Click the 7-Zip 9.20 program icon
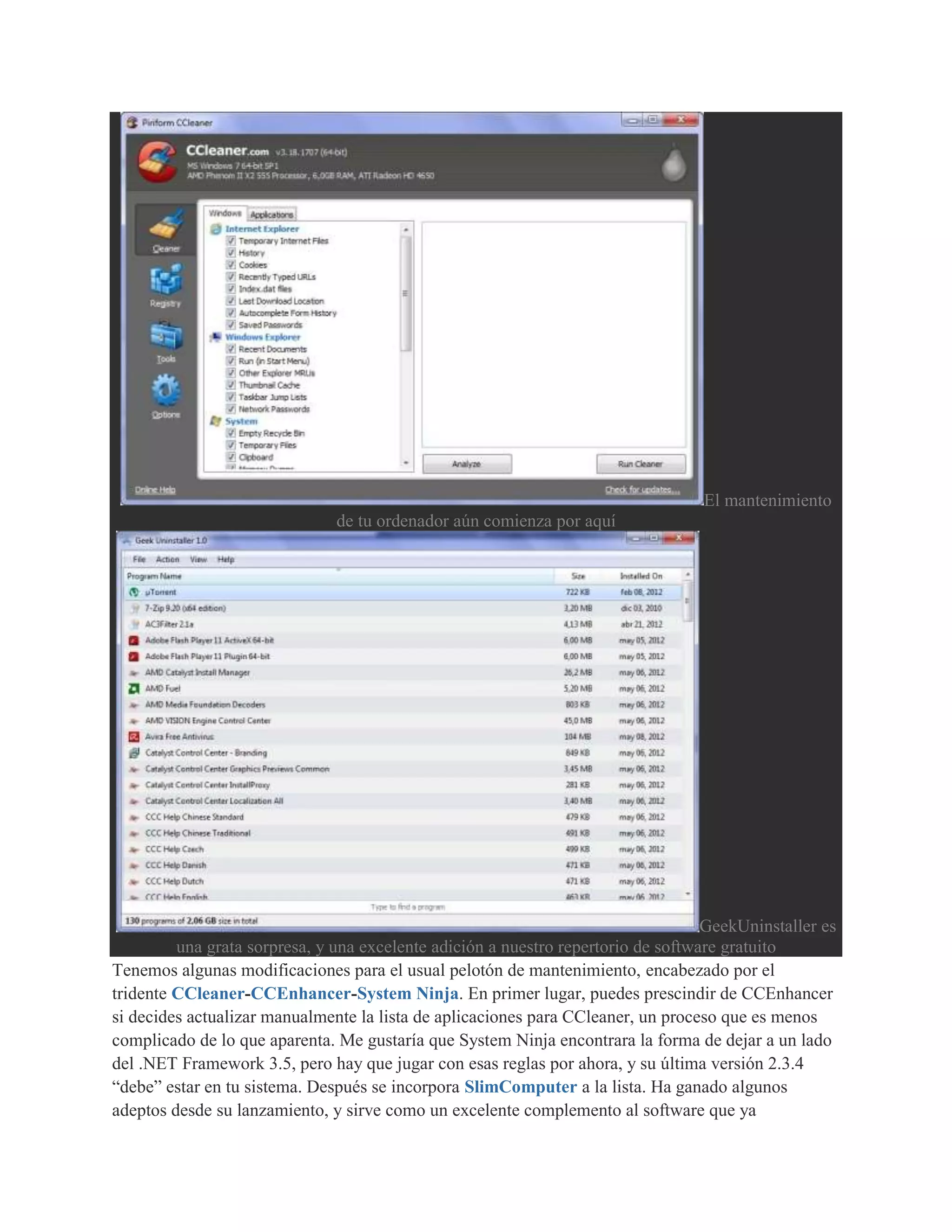Viewport: 952px width, 1232px height. coord(134,608)
